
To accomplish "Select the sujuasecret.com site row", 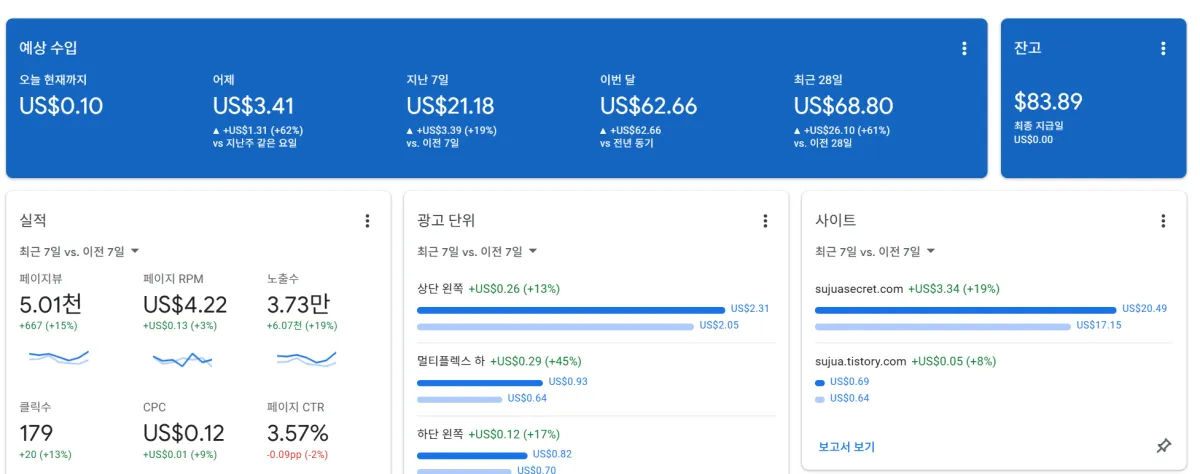I will click(x=993, y=307).
